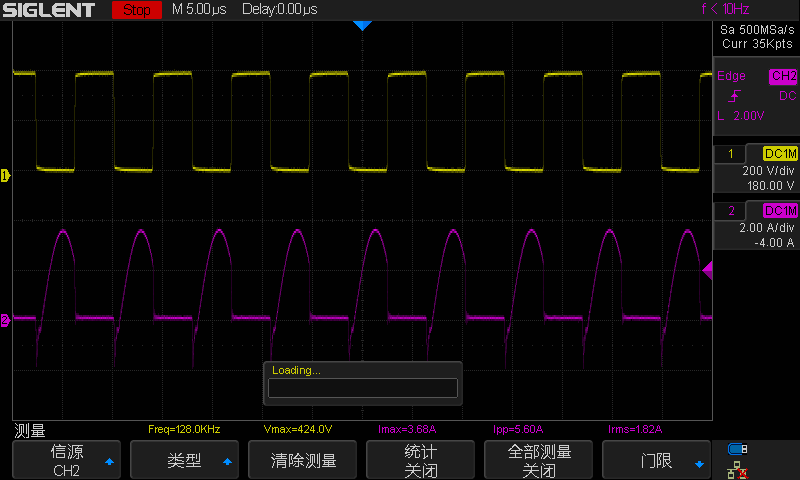Viewport: 800px width, 480px height.
Task: Click the 180.00 V channel 1 offset
Action: coord(770,186)
